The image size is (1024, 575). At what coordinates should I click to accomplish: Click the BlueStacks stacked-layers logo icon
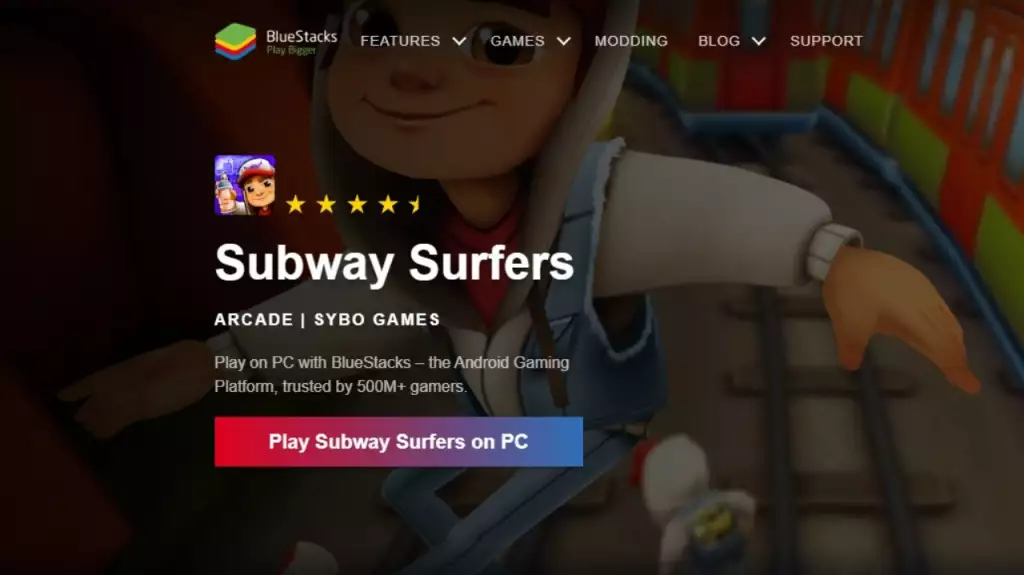(235, 41)
